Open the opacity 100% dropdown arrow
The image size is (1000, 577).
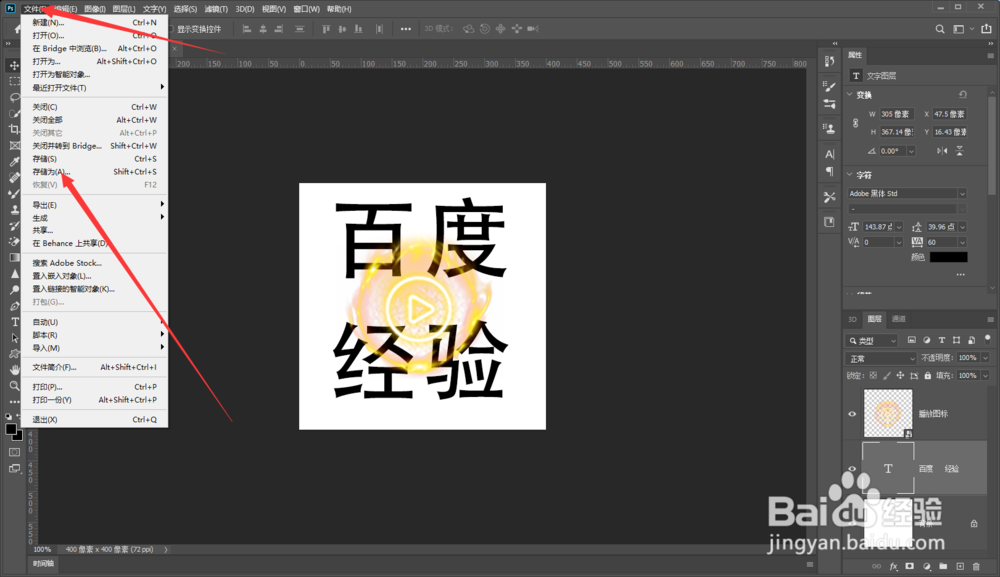point(985,358)
